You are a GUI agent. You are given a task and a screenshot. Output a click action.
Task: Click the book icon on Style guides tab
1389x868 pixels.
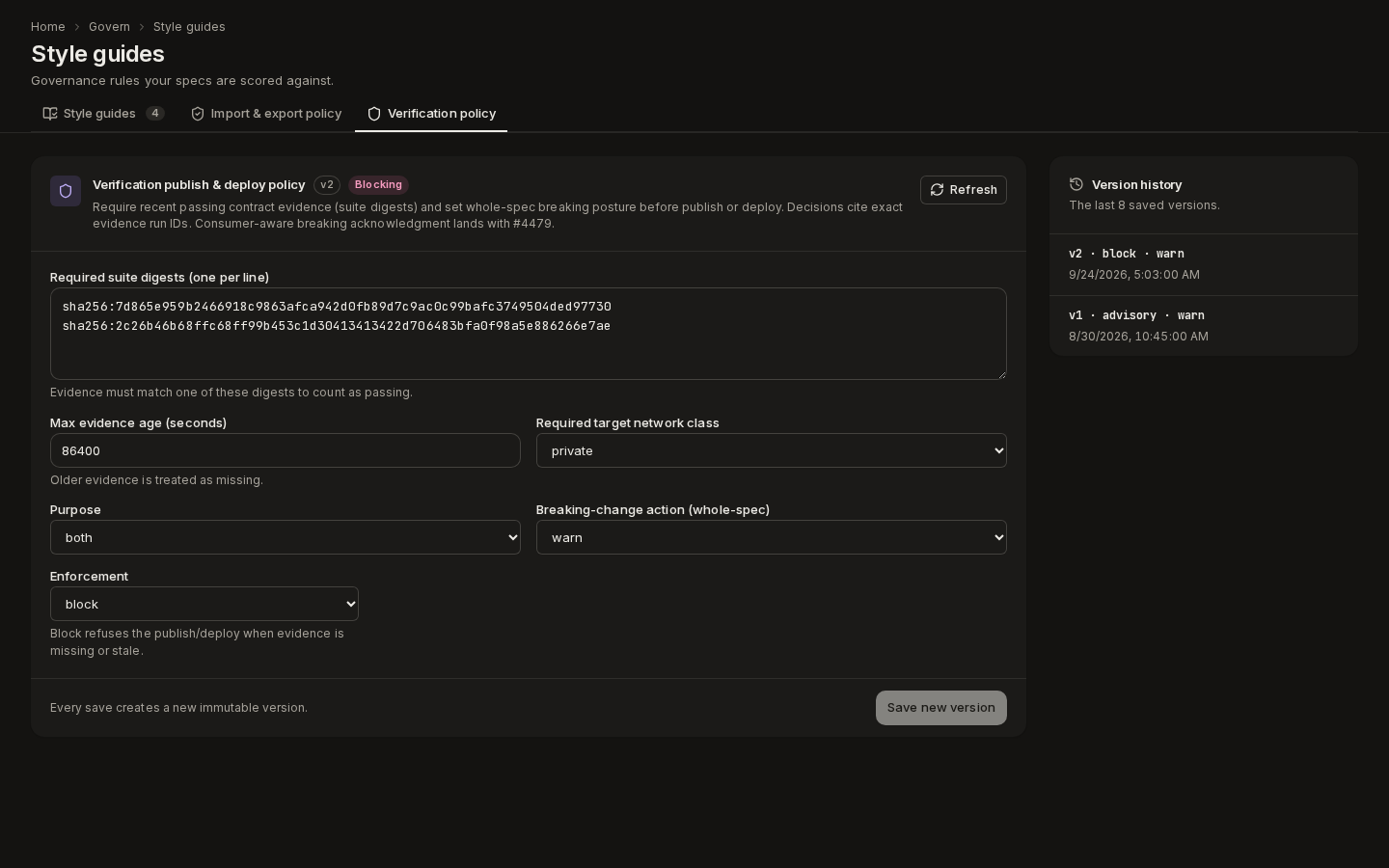point(50,114)
